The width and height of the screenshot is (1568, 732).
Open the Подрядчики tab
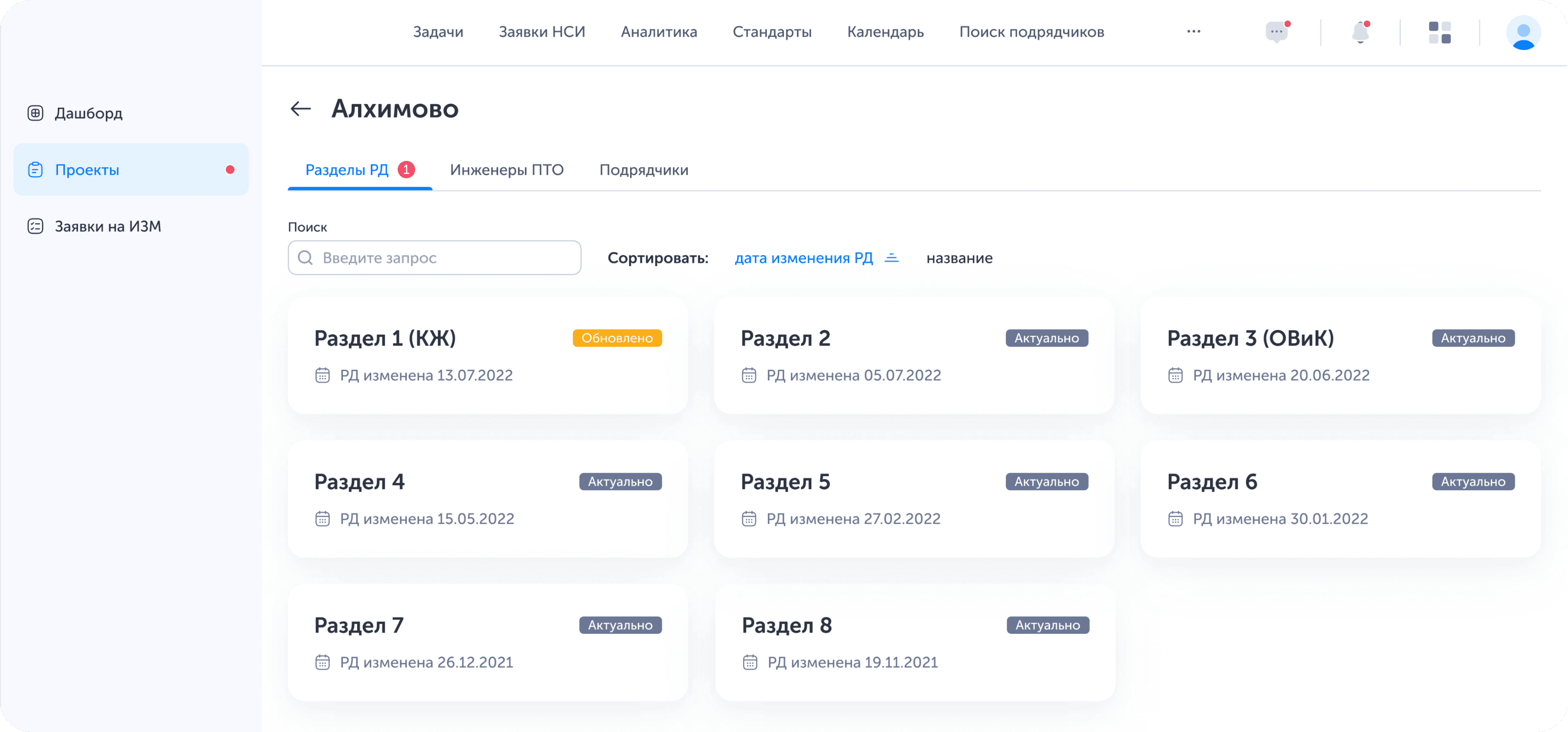(x=644, y=170)
